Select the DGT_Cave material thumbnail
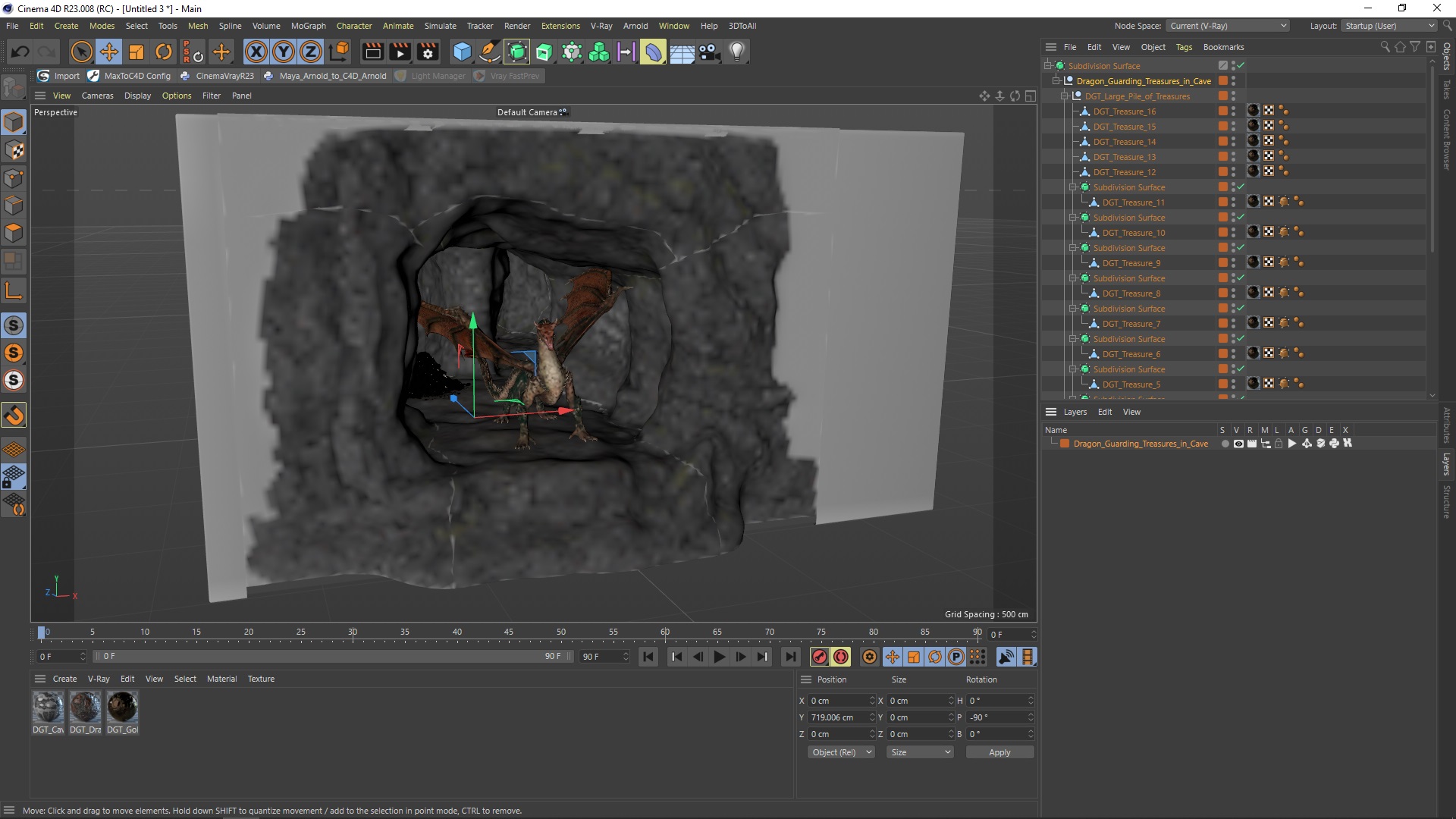The width and height of the screenshot is (1456, 819). pyautogui.click(x=48, y=707)
